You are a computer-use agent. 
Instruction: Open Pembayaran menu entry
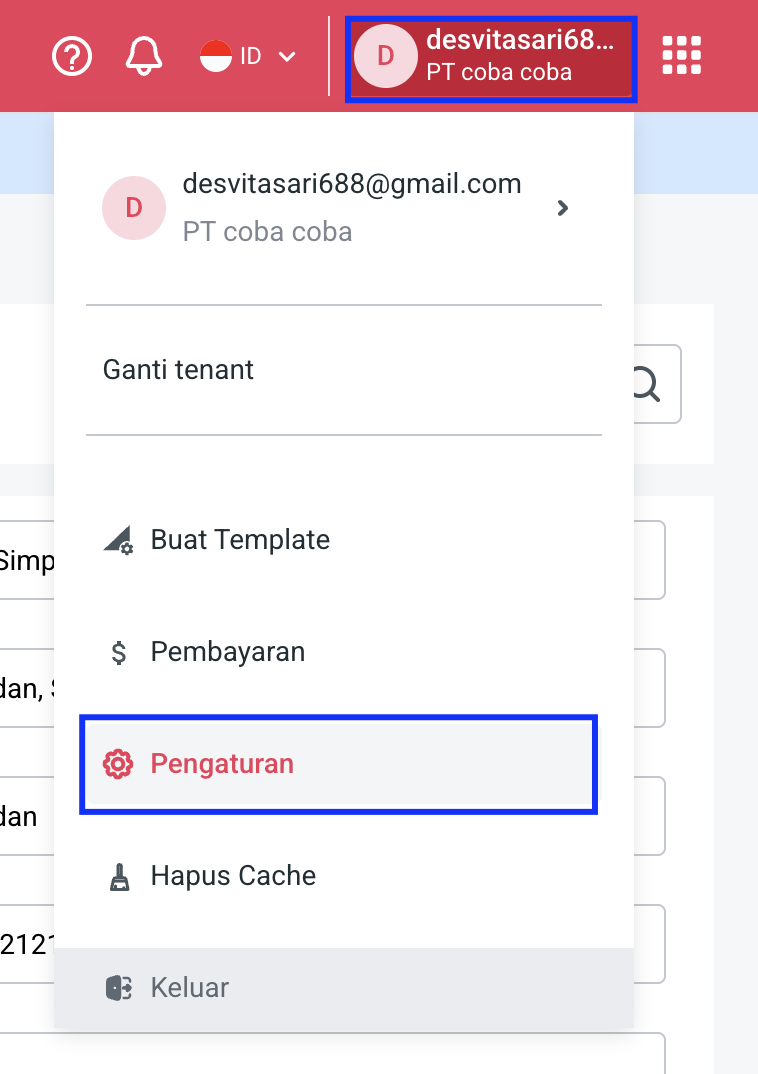(x=228, y=652)
